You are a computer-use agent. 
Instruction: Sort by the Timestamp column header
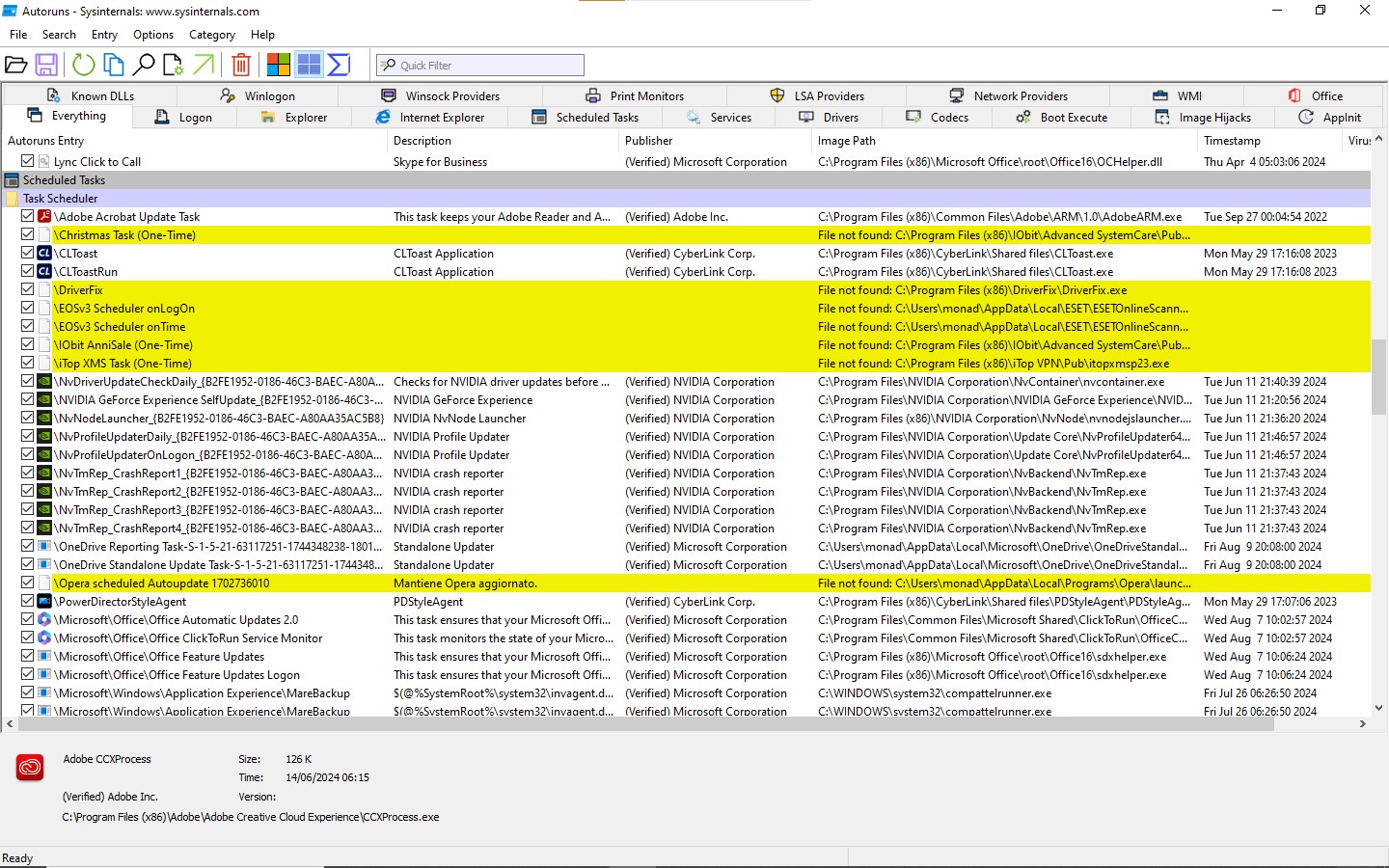point(1269,141)
